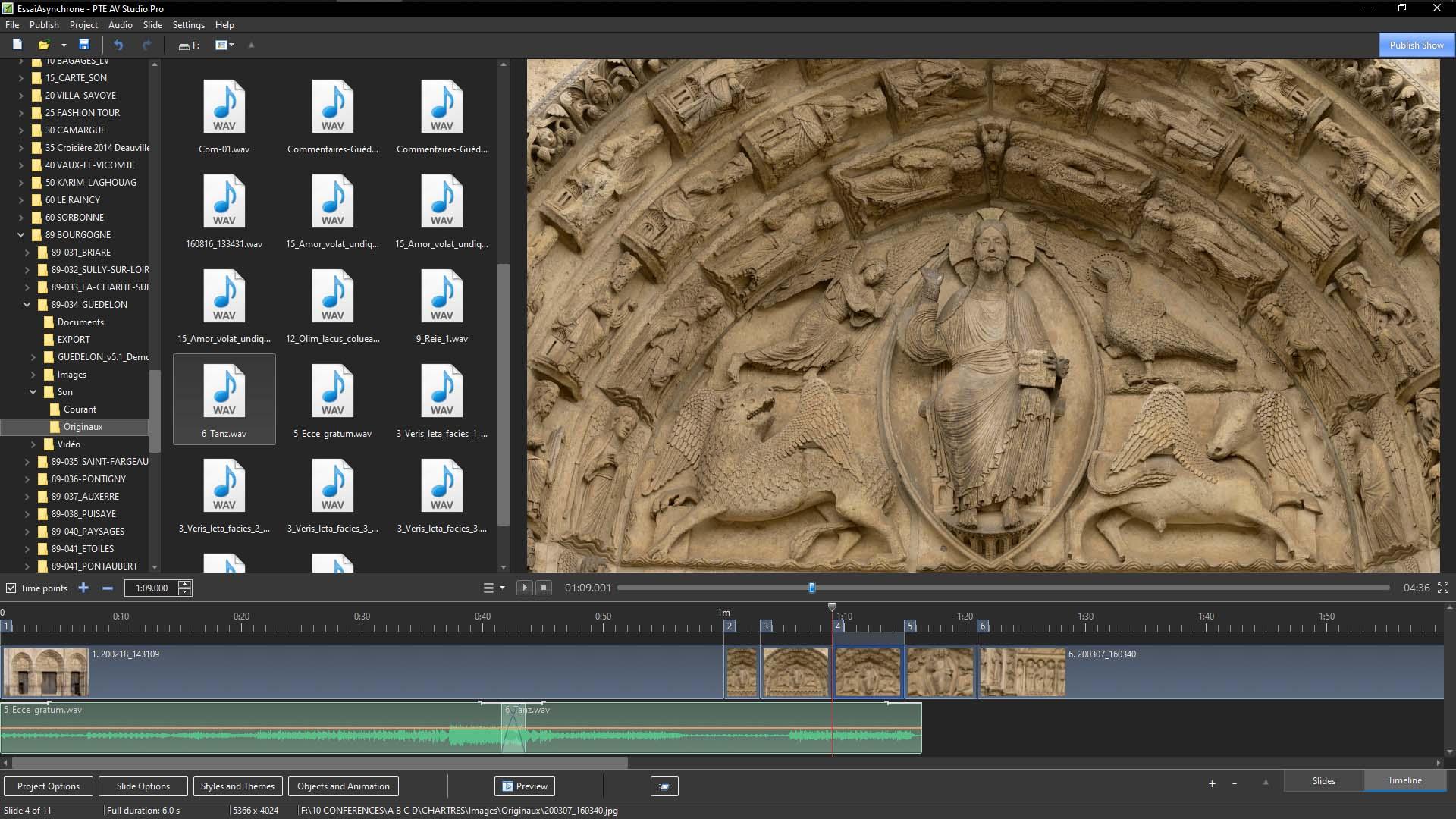
Task: Select the 9_Reie_1.wav file icon
Action: (442, 297)
